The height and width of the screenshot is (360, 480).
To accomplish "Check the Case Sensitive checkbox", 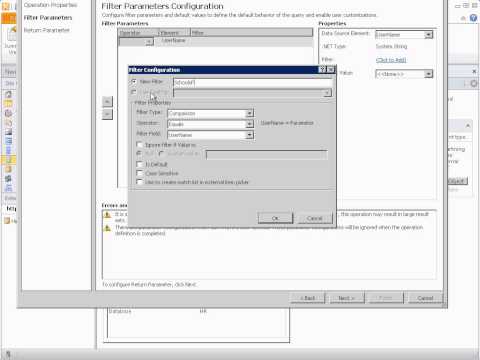I will (140, 173).
